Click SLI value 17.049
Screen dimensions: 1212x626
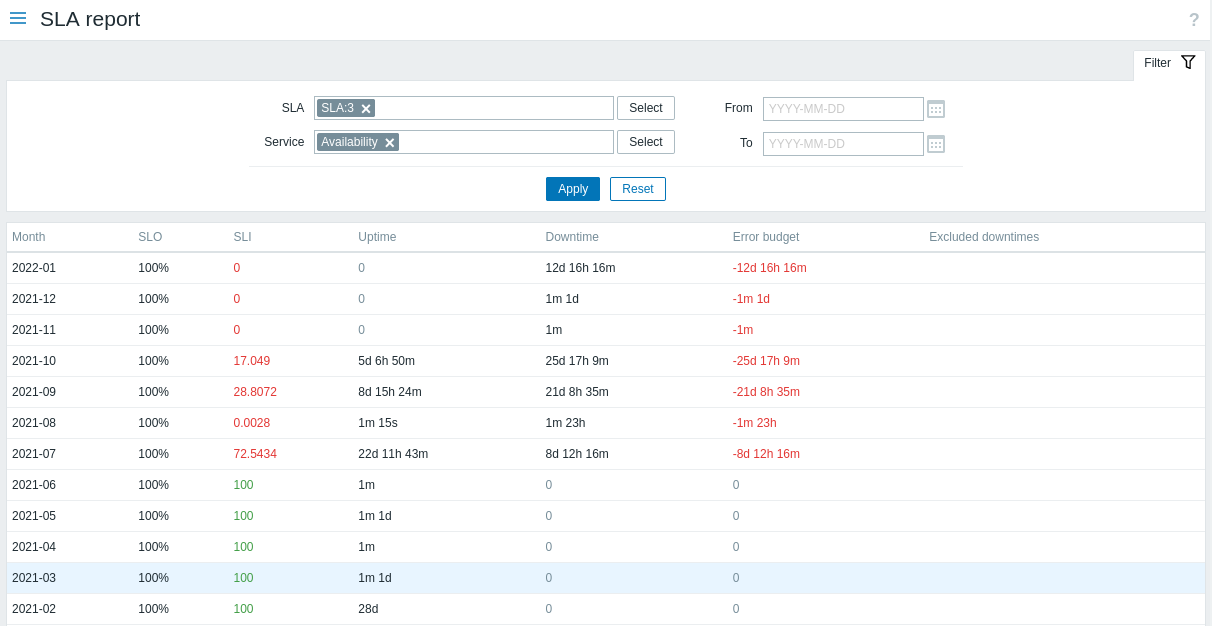(252, 361)
